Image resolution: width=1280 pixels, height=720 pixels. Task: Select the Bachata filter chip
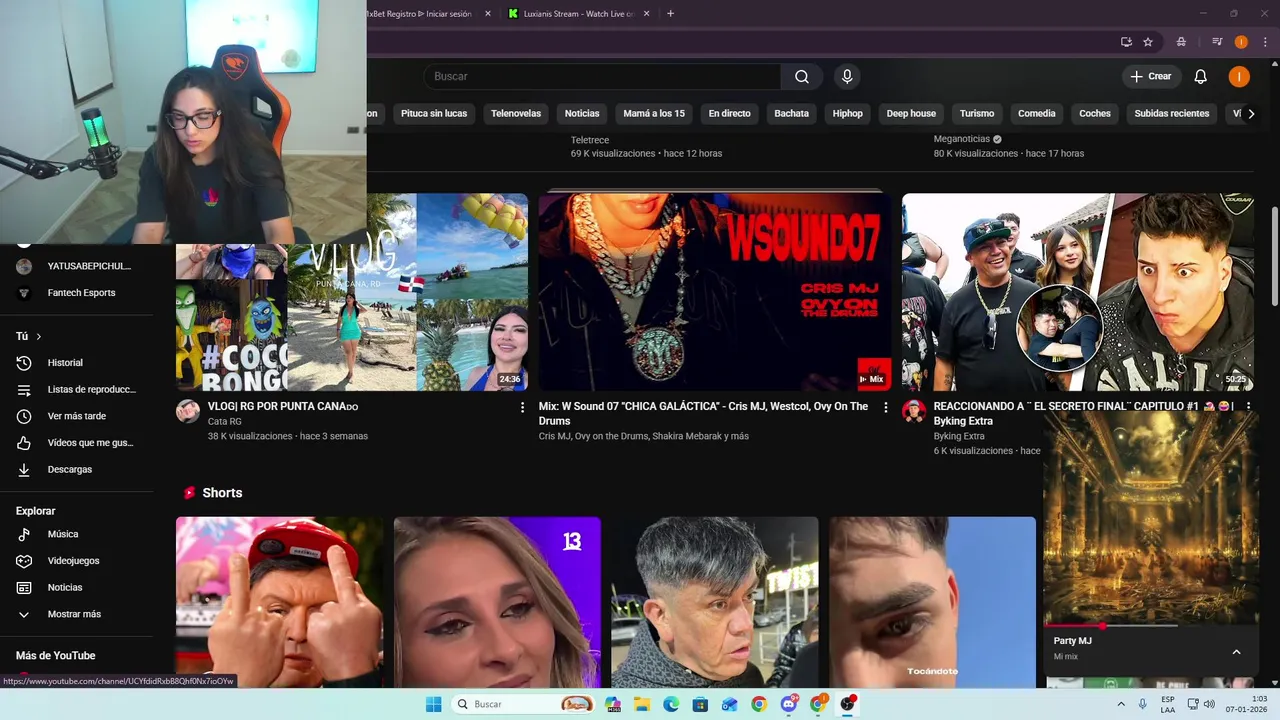[791, 114]
